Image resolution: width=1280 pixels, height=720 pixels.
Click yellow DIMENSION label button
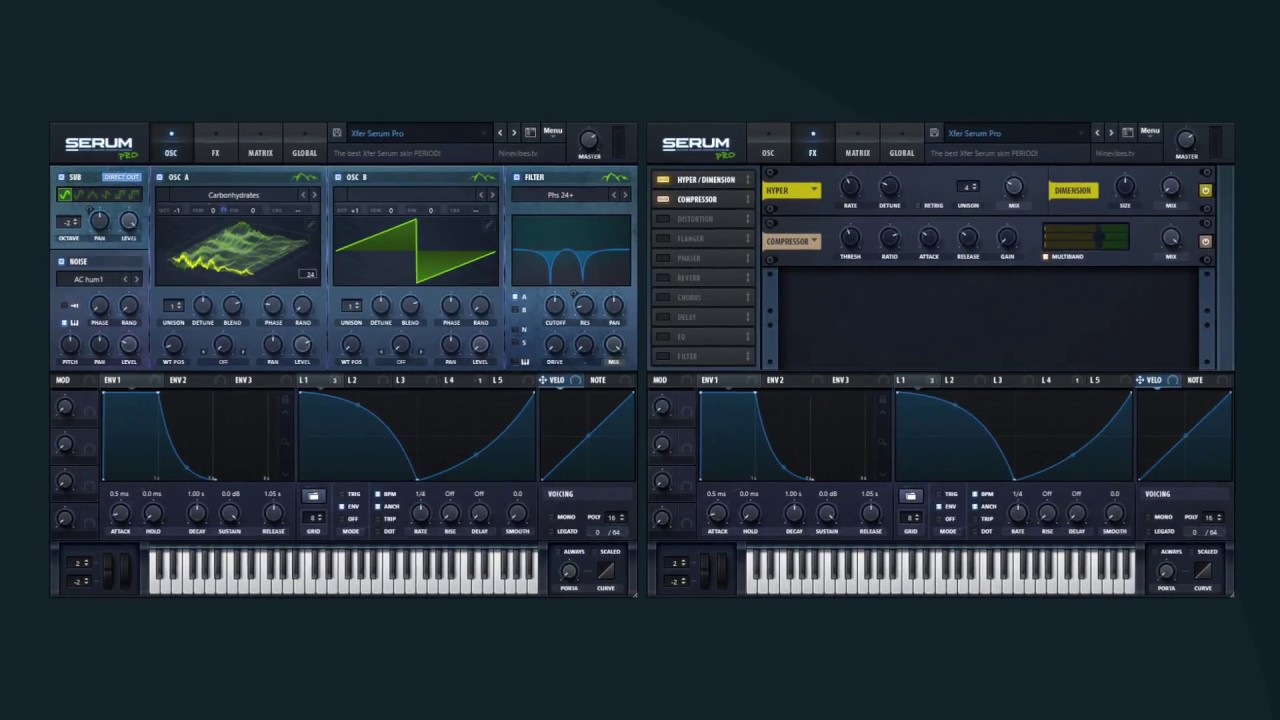(x=1072, y=190)
